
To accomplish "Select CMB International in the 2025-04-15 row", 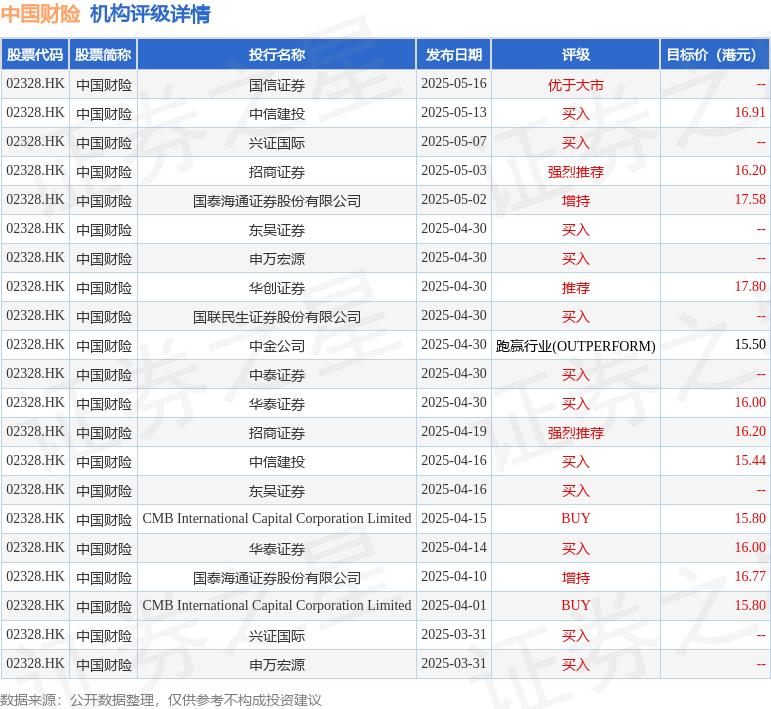I will click(x=277, y=519).
